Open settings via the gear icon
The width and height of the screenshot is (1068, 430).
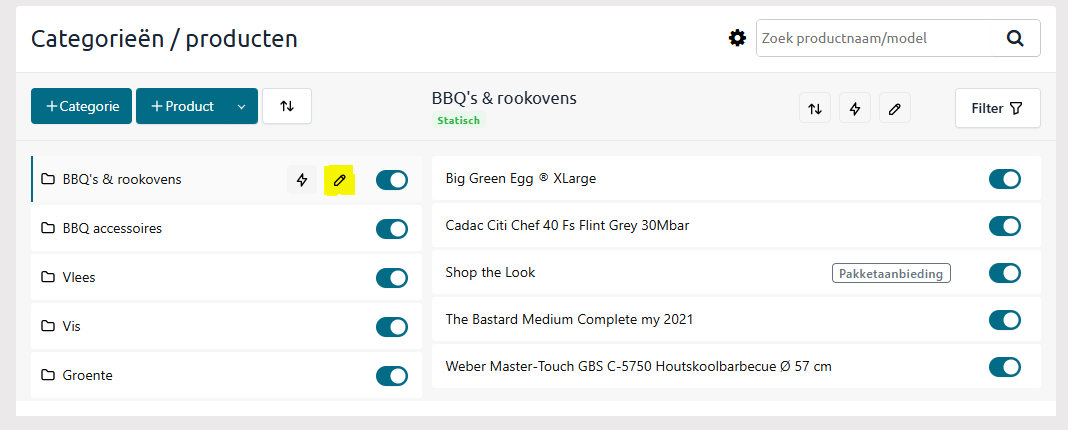[x=737, y=38]
